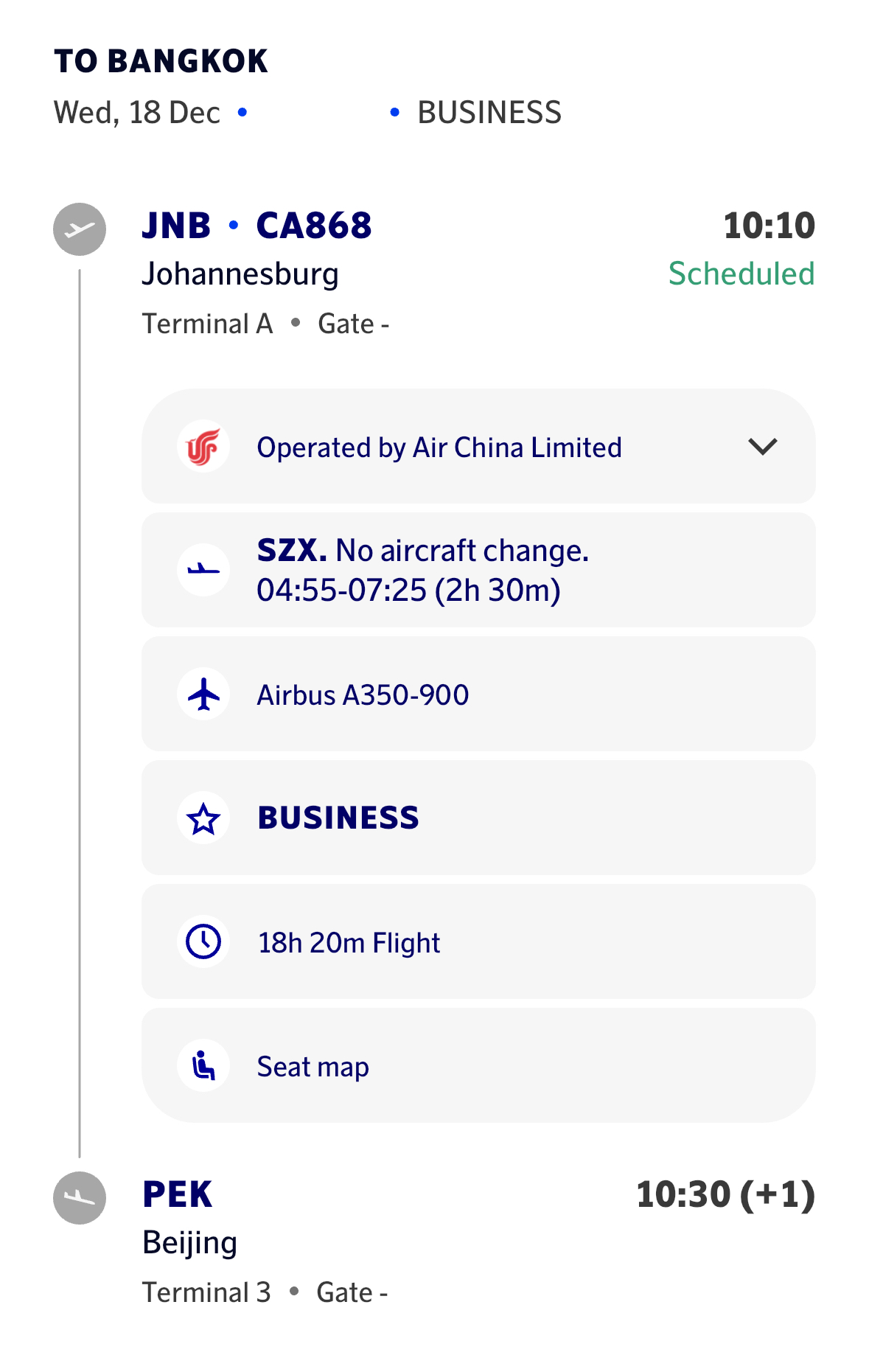Select the Airbus A350-900 row
Image resolution: width=869 pixels, height=1372 pixels.
point(479,694)
